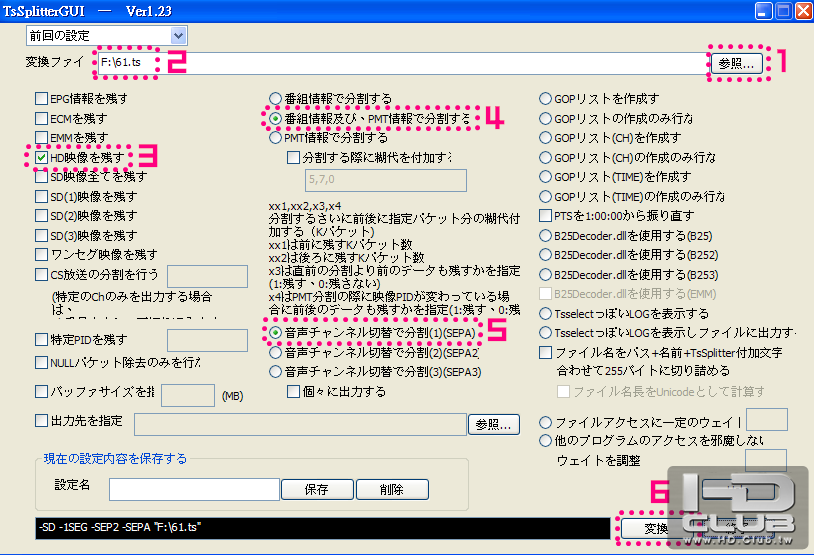Select GOPリスト(CH)の作成のみ行う radio

(x=545, y=157)
